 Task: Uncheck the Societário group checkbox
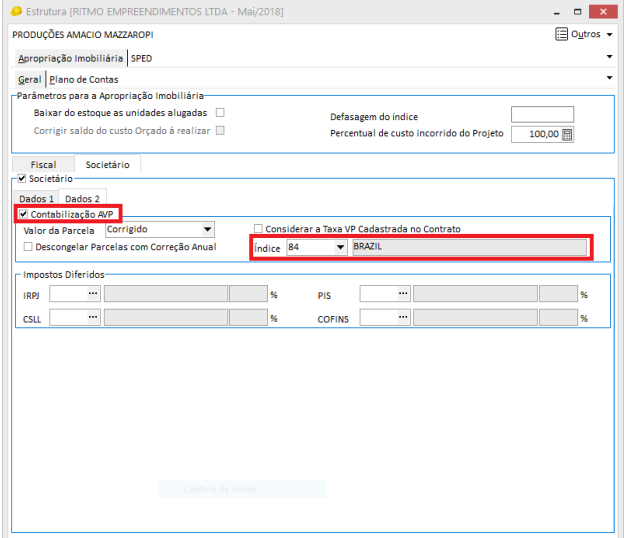point(22,178)
